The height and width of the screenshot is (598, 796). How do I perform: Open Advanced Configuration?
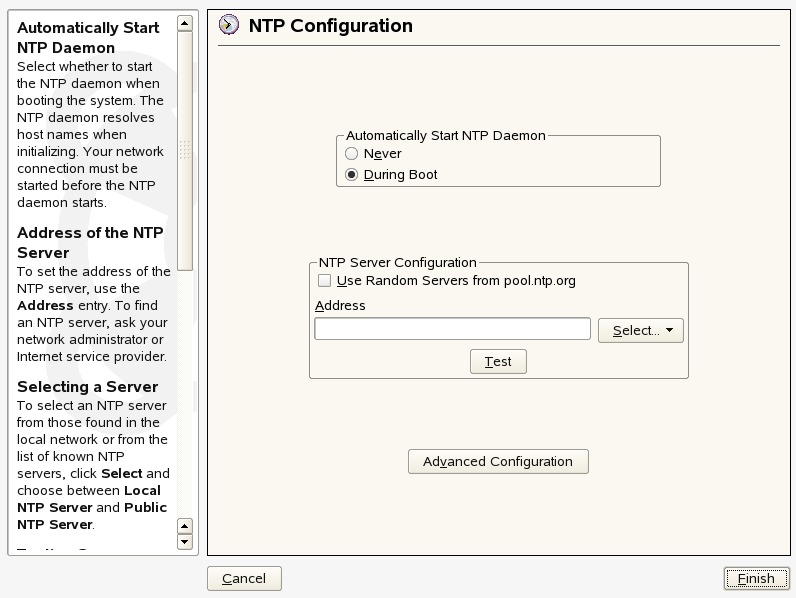[x=498, y=461]
